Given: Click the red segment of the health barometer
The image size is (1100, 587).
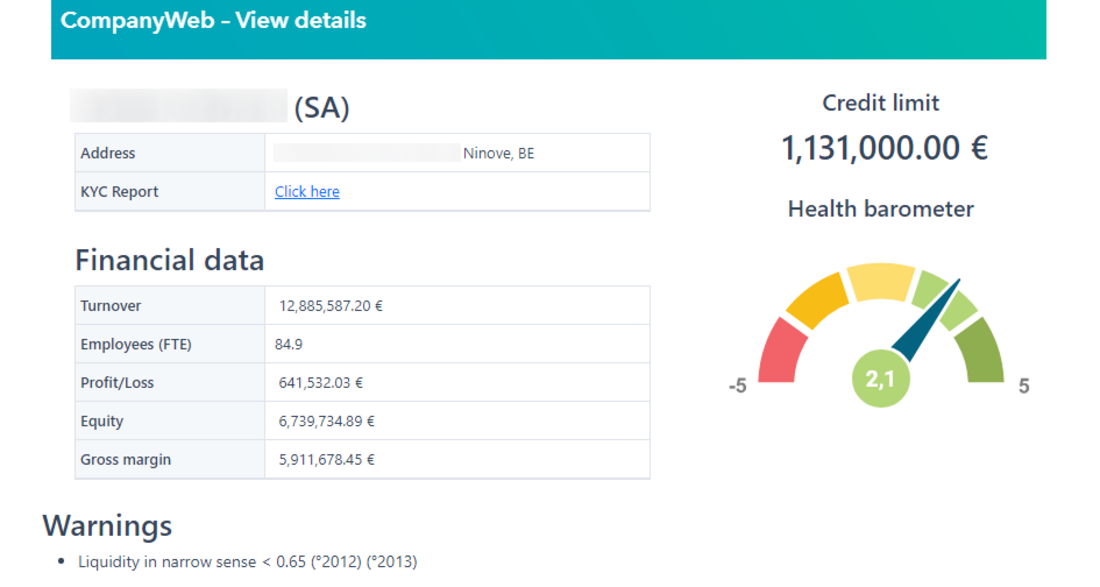Looking at the screenshot, I should coord(779,352).
